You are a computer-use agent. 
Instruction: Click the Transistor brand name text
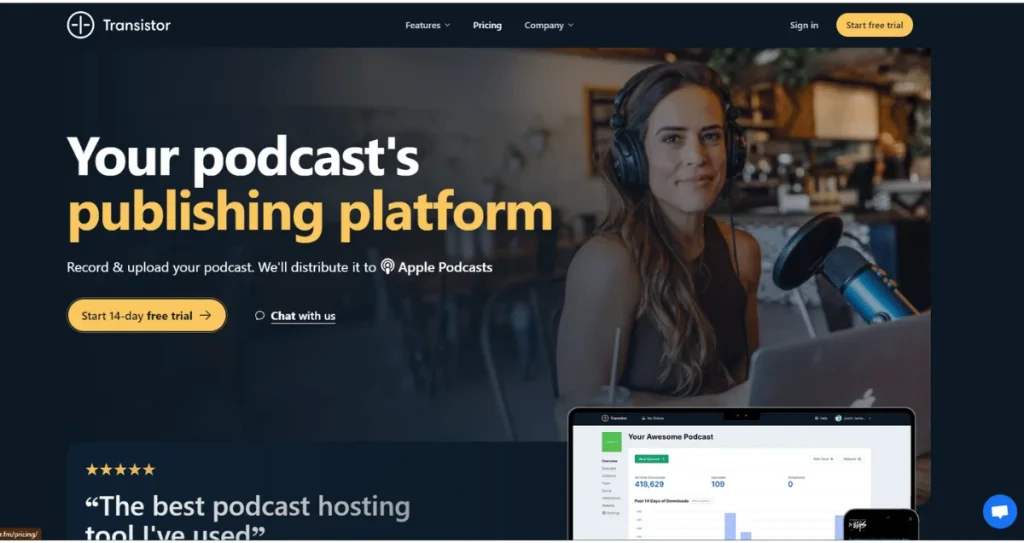(x=136, y=25)
